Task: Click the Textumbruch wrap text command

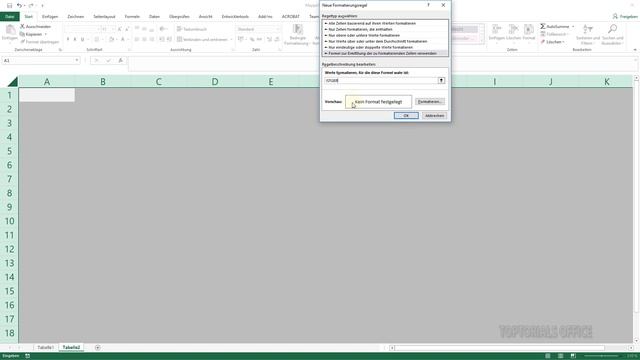Action: [192, 29]
